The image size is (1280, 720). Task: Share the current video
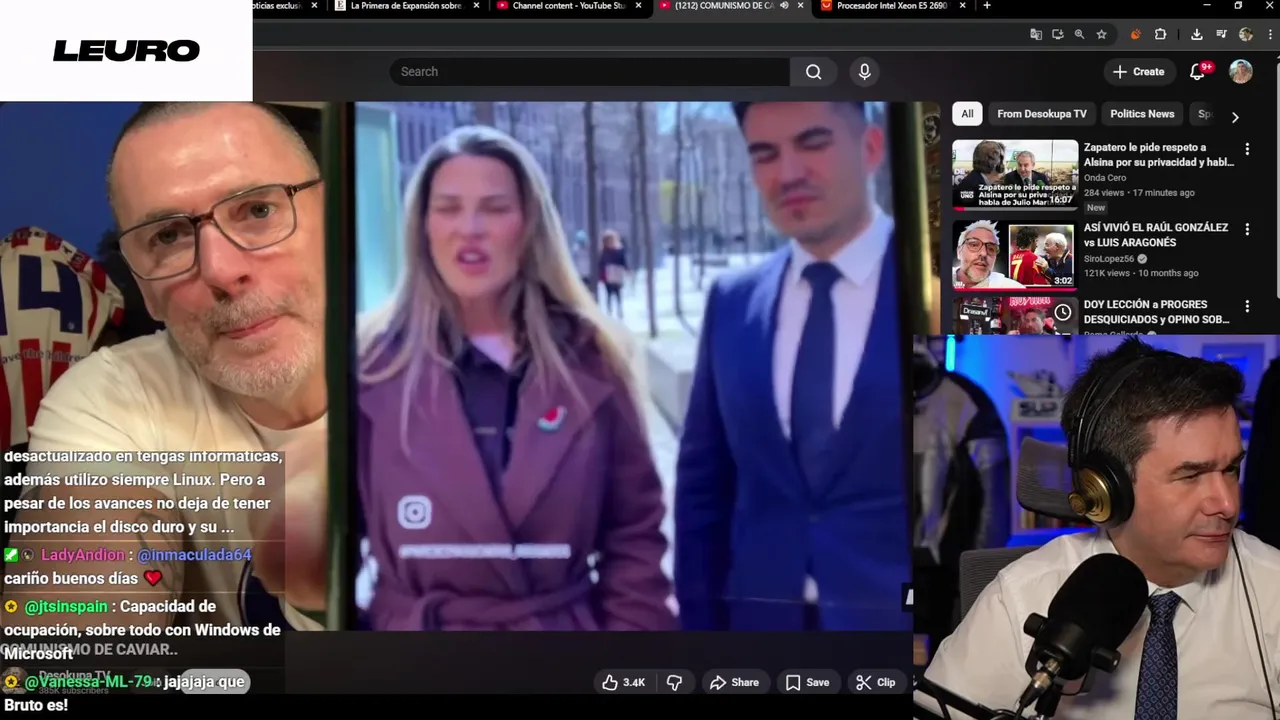pyautogui.click(x=734, y=682)
